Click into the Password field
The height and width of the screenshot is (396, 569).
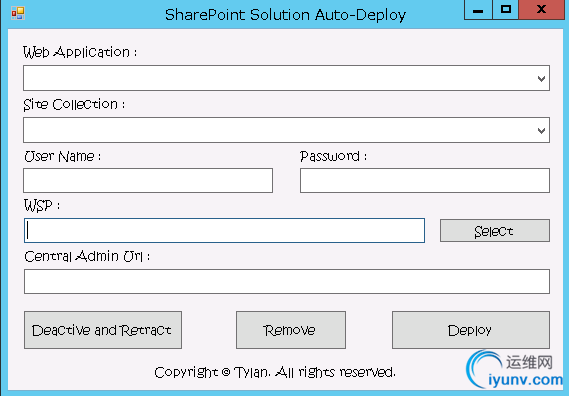point(425,180)
